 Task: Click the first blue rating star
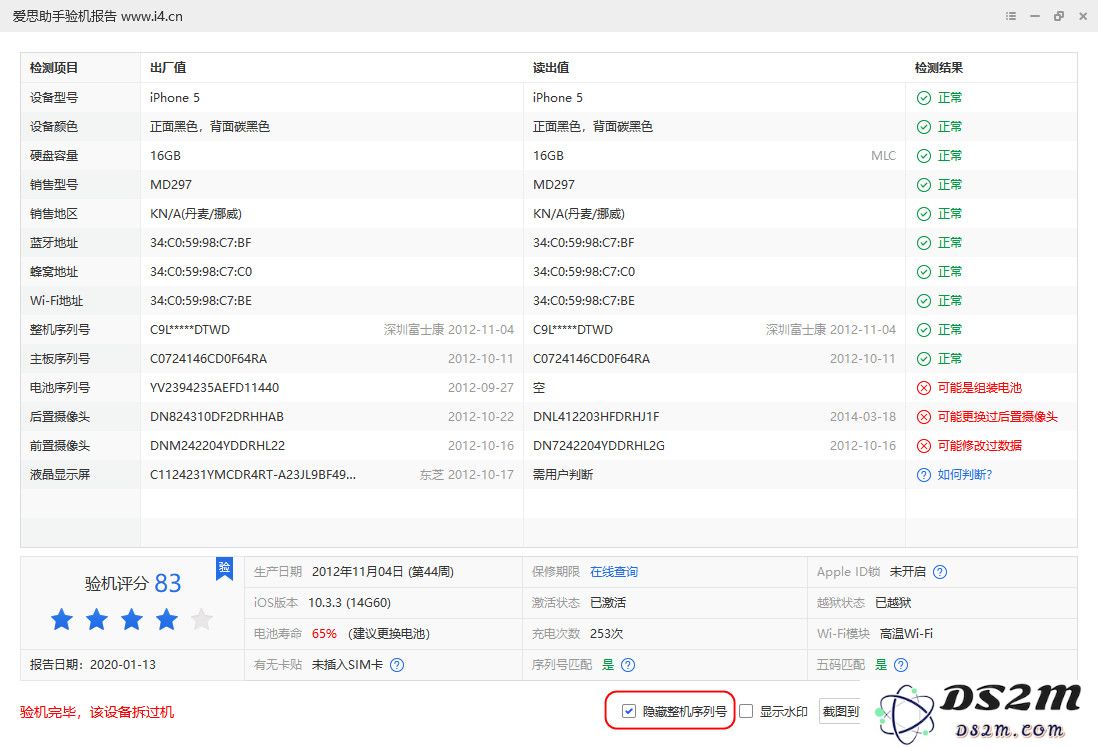[x=62, y=619]
